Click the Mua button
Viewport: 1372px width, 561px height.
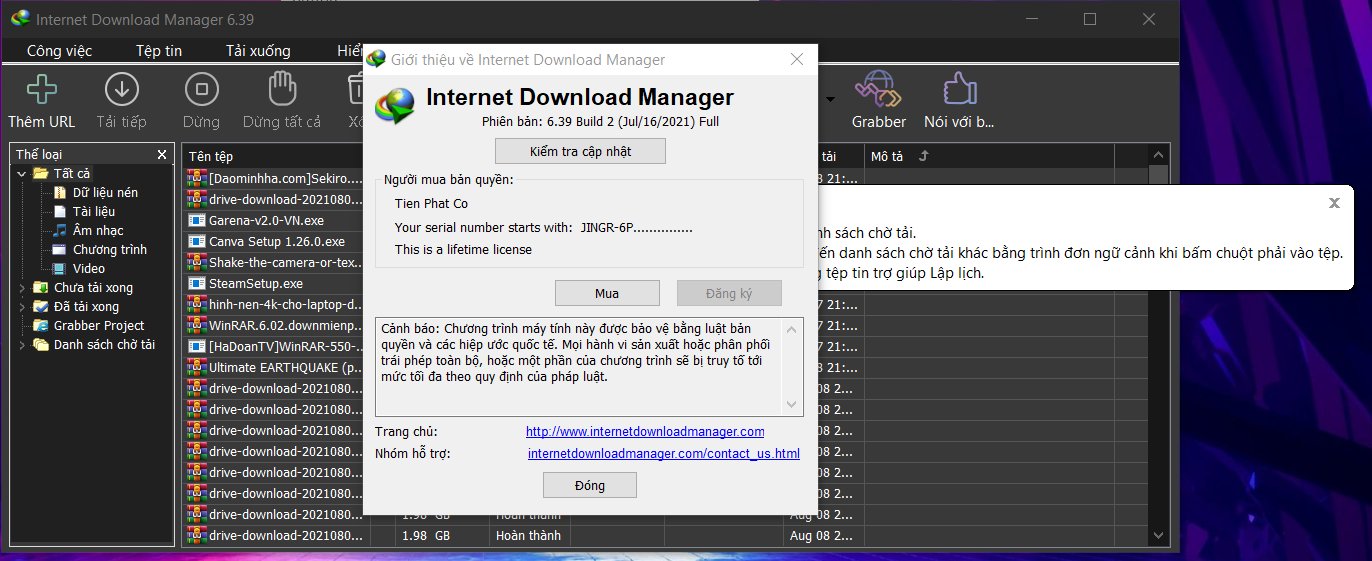click(x=607, y=293)
